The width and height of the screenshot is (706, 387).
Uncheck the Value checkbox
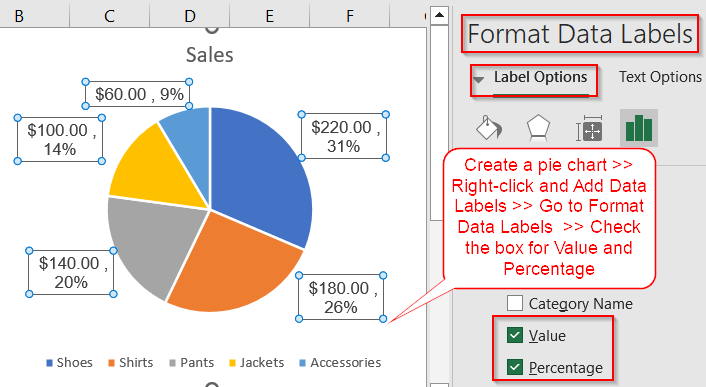pyautogui.click(x=515, y=335)
